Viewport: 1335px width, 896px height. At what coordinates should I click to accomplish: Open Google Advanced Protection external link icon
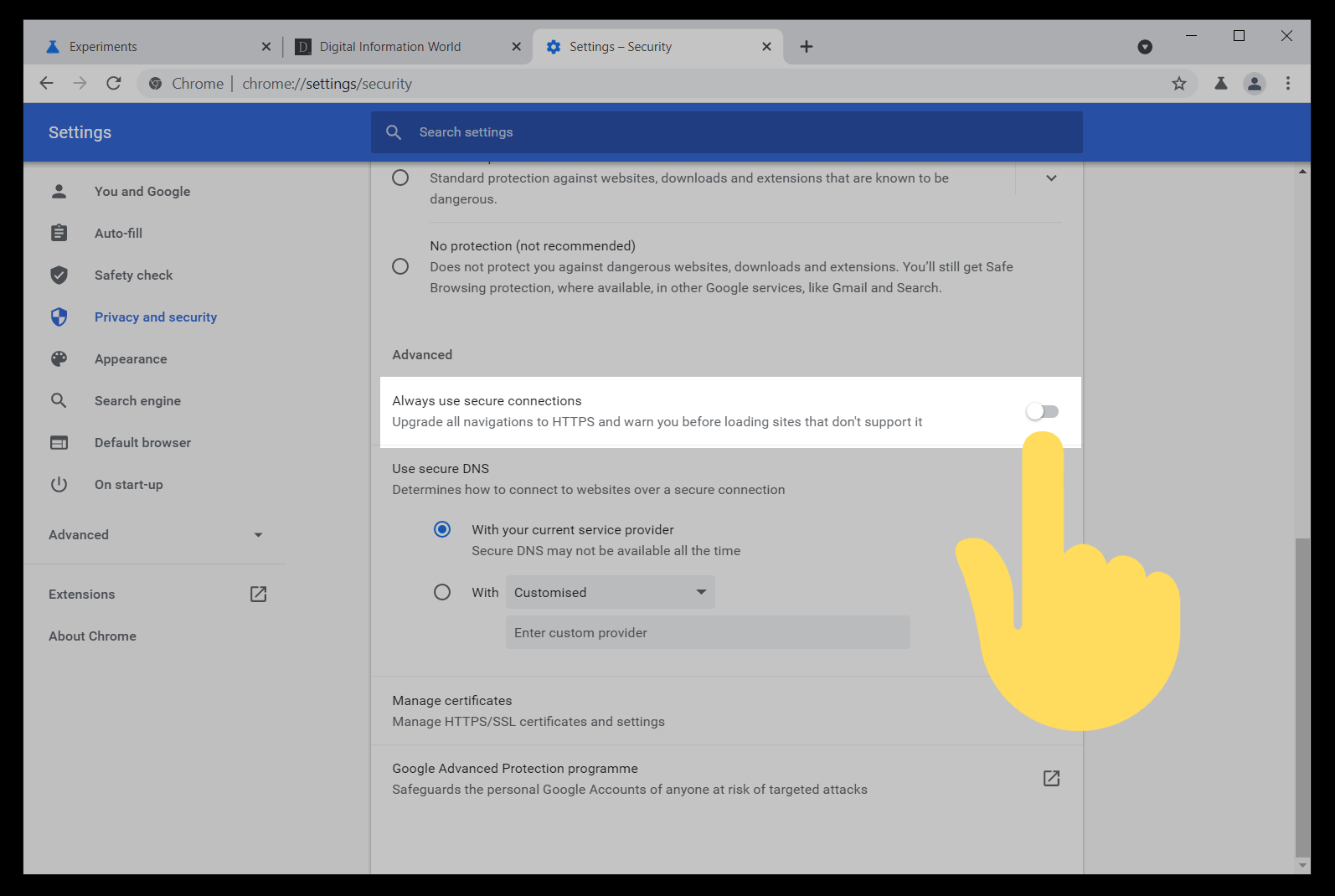click(1052, 779)
